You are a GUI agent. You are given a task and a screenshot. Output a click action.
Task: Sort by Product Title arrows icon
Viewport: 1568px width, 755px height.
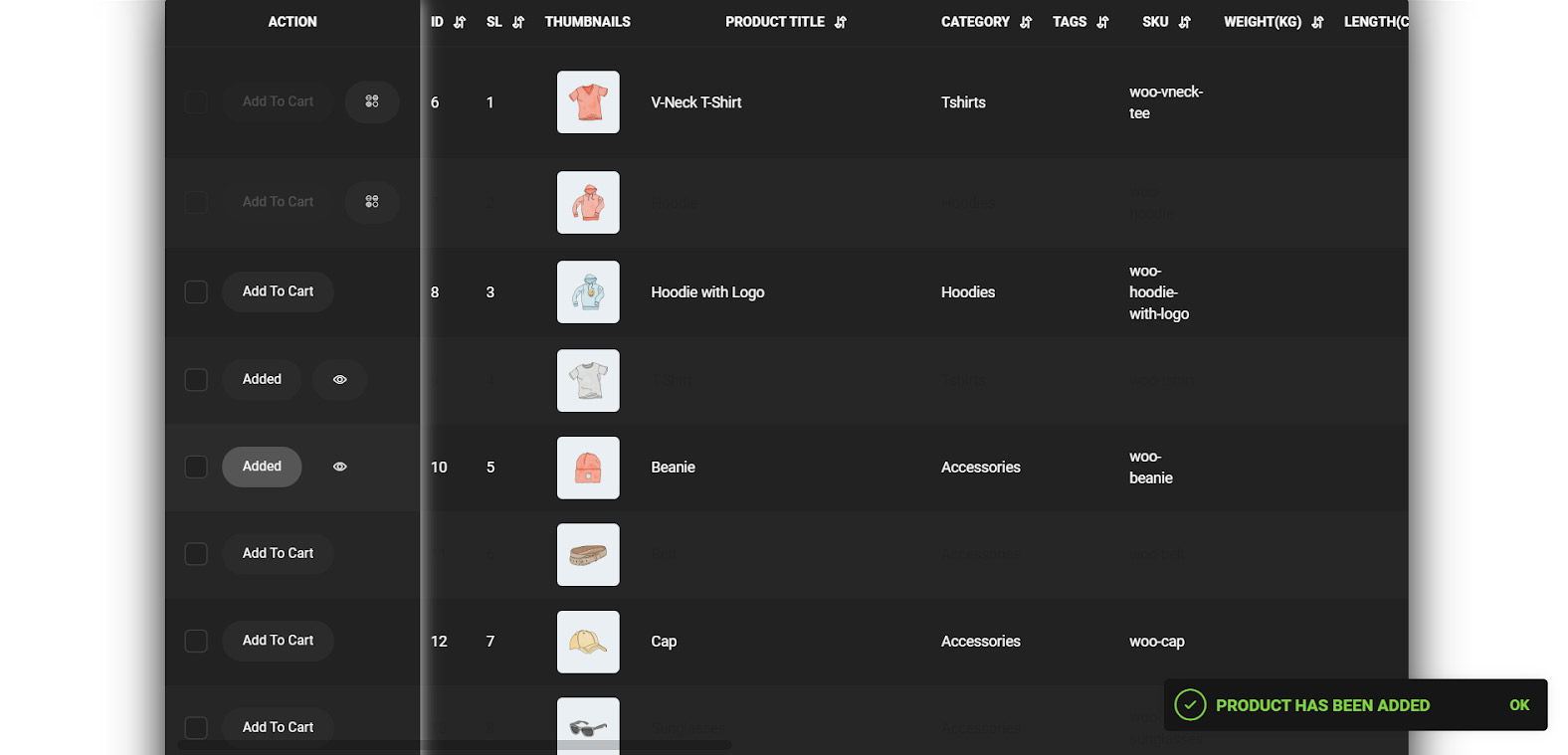[840, 22]
